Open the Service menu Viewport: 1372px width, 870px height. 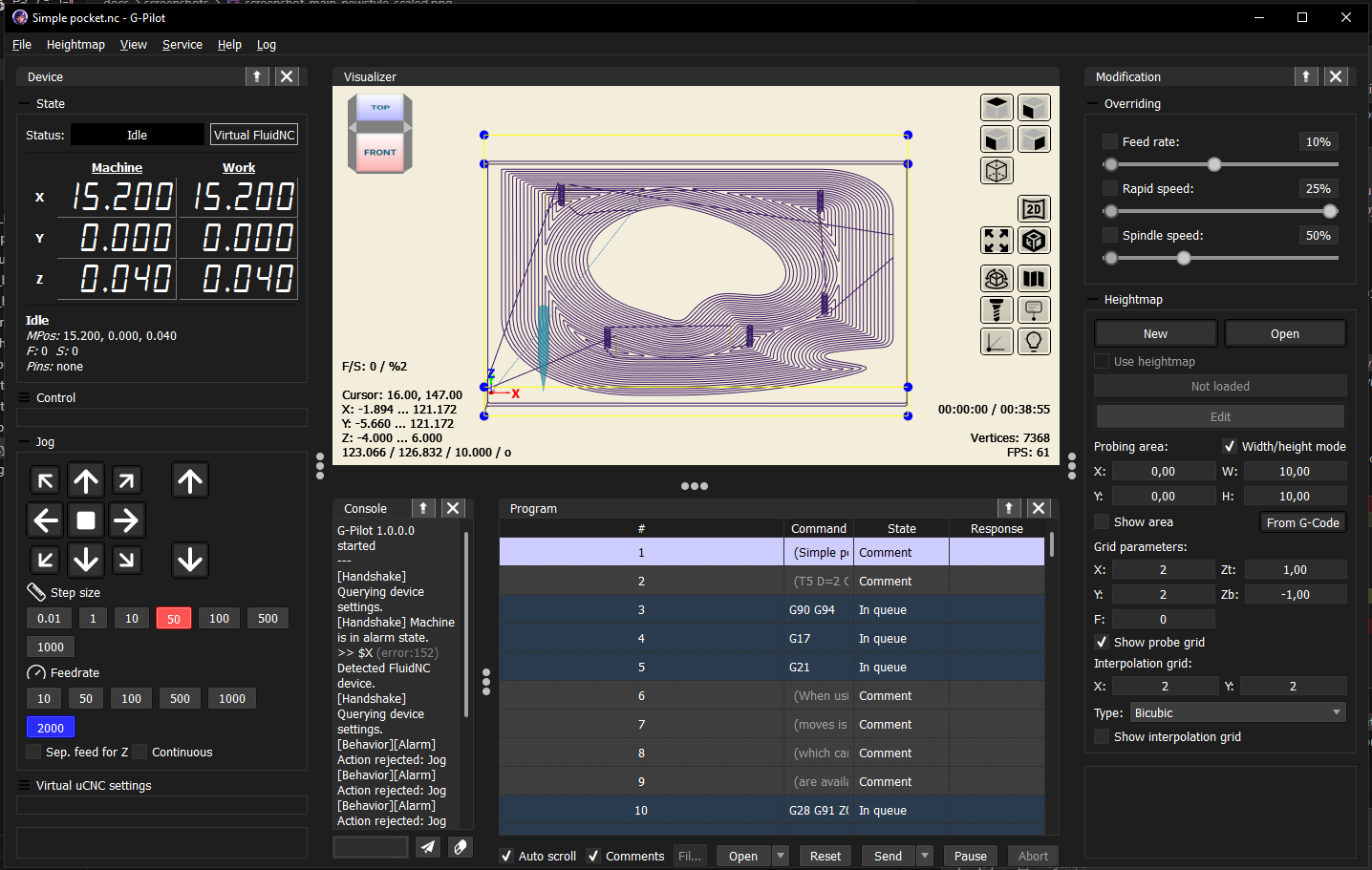182,44
